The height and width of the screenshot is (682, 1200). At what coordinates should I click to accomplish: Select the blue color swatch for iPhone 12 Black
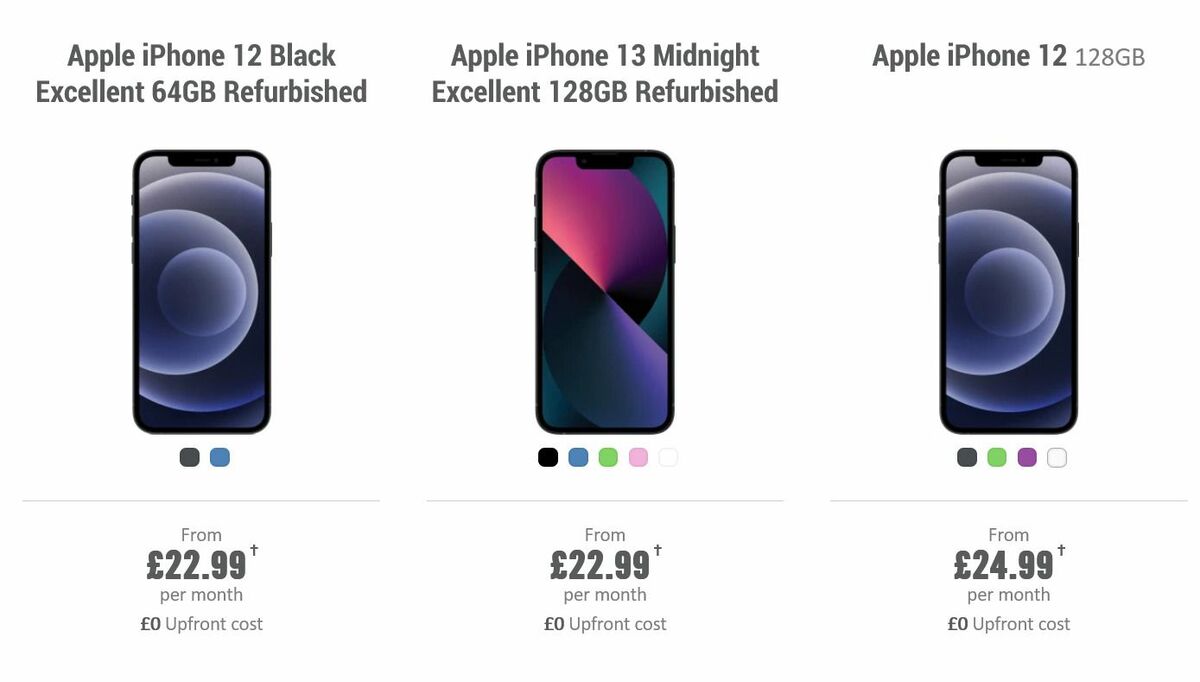[219, 457]
